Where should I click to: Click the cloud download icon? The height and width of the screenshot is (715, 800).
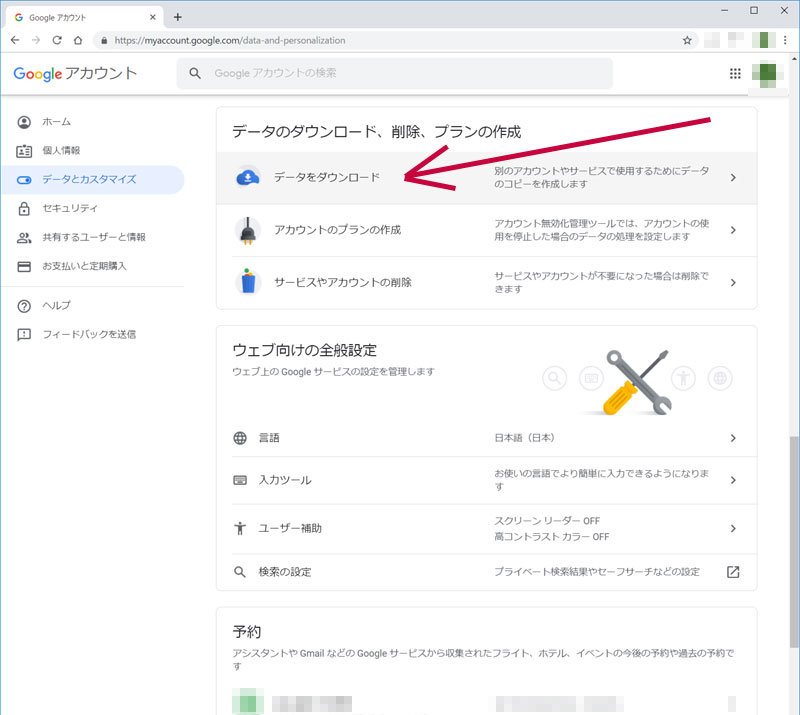tap(247, 177)
